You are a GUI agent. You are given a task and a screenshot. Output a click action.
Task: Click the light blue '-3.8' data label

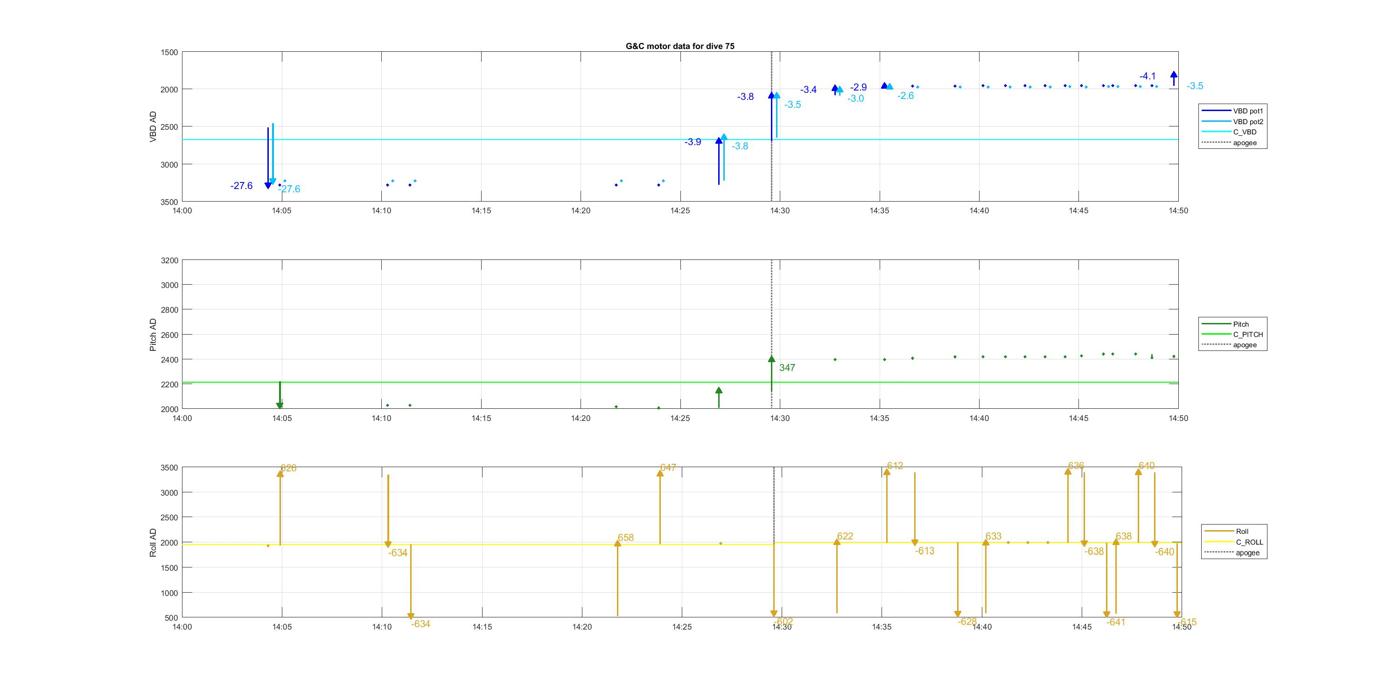(x=740, y=146)
